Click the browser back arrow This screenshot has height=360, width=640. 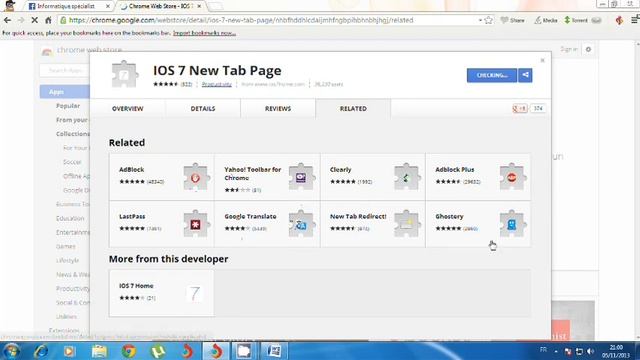point(7,20)
